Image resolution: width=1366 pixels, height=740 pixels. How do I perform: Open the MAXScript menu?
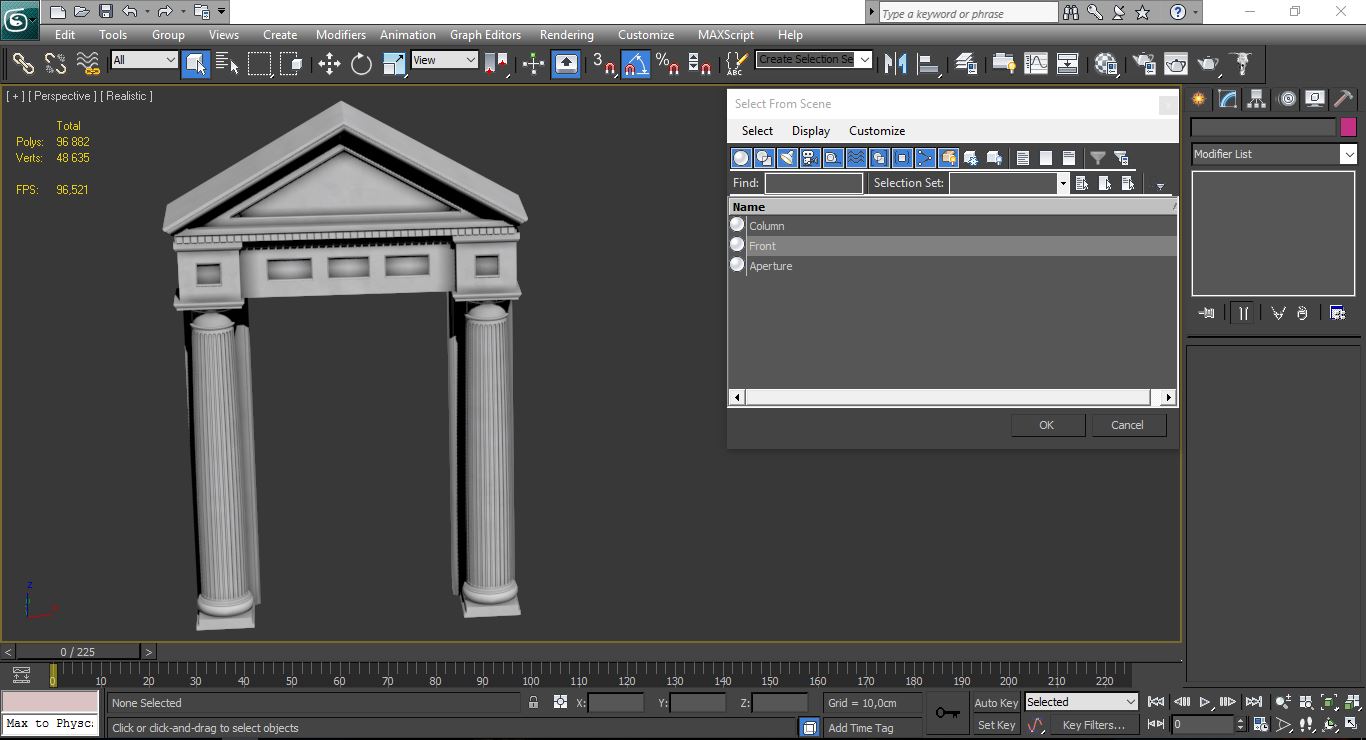point(726,35)
